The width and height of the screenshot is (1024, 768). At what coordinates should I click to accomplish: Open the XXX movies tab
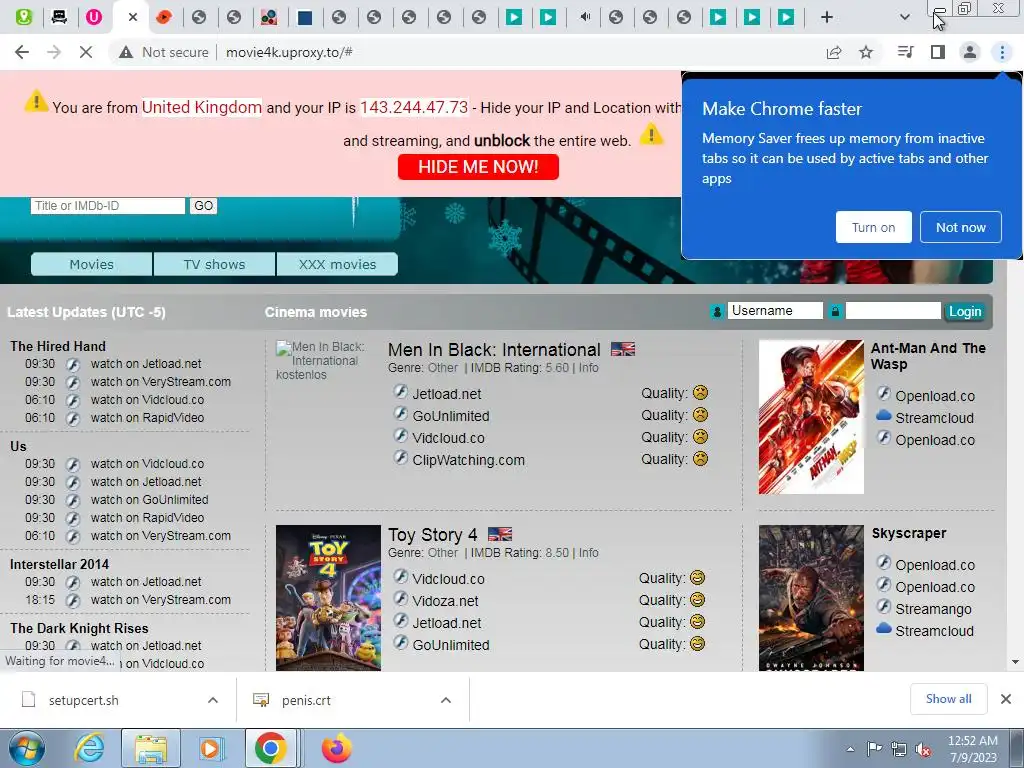pos(337,264)
